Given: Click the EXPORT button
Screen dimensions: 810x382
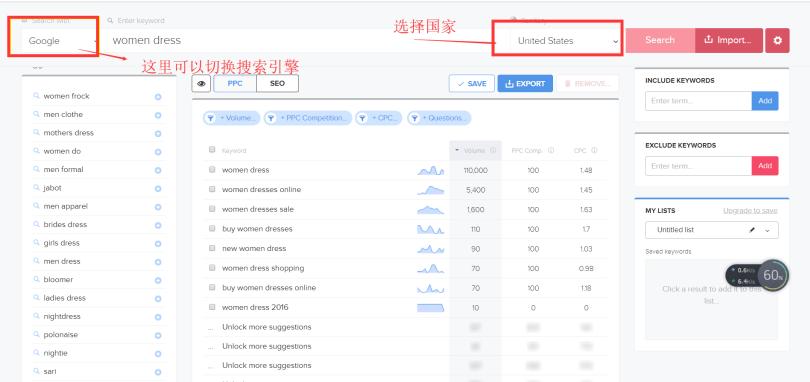Looking at the screenshot, I should click(525, 84).
